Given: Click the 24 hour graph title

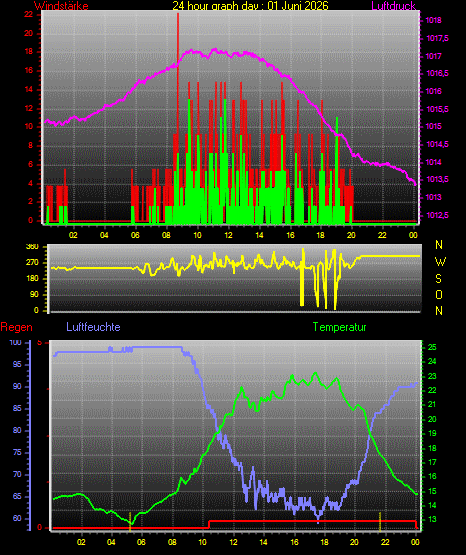Looking at the screenshot, I should [251, 6].
